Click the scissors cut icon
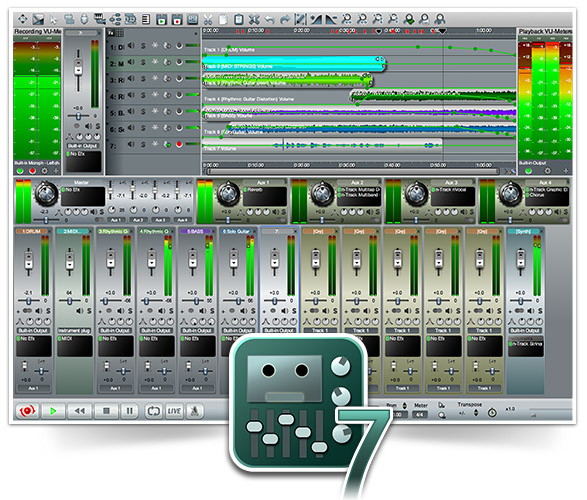The height and width of the screenshot is (500, 587). [208, 19]
